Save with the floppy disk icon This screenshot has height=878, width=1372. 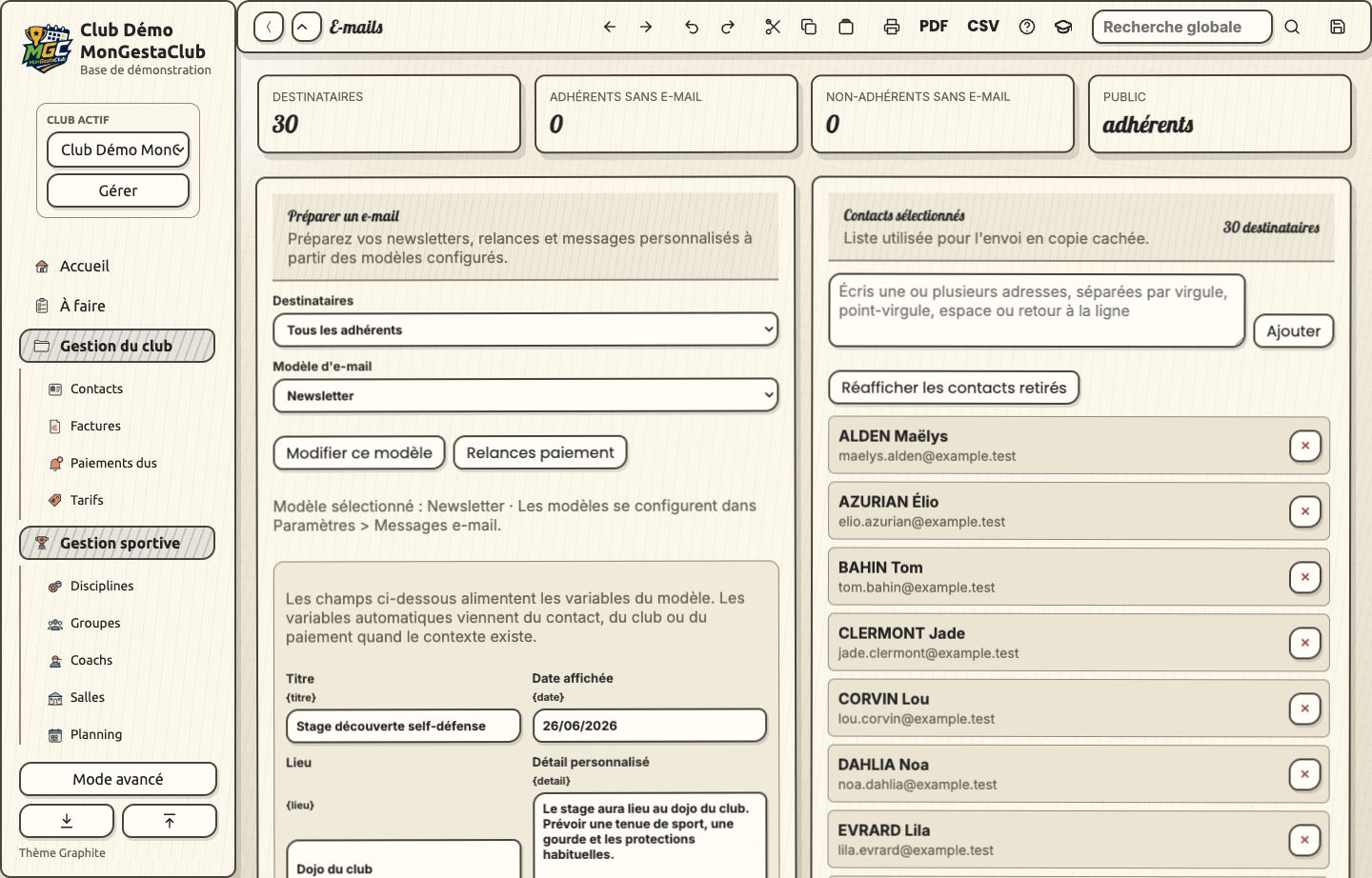pos(1338,27)
